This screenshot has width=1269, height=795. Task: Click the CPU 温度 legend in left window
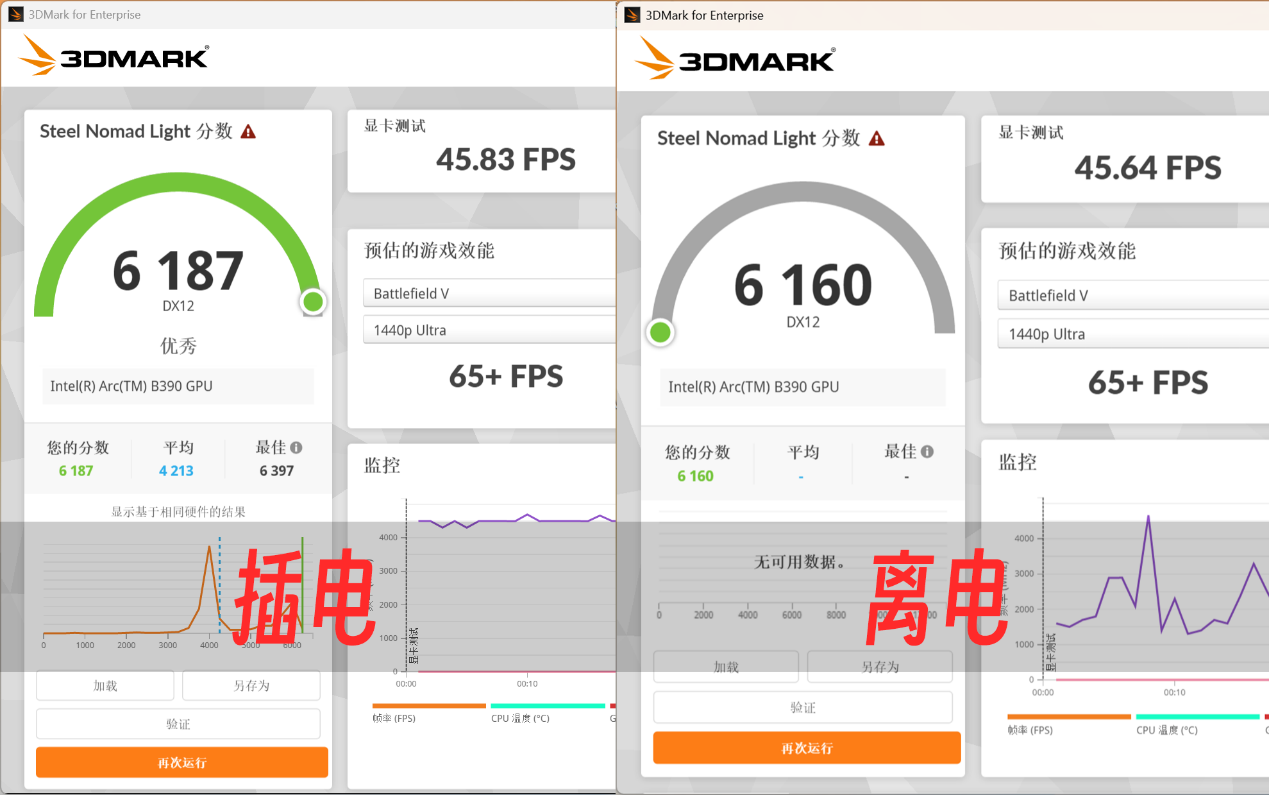548,712
